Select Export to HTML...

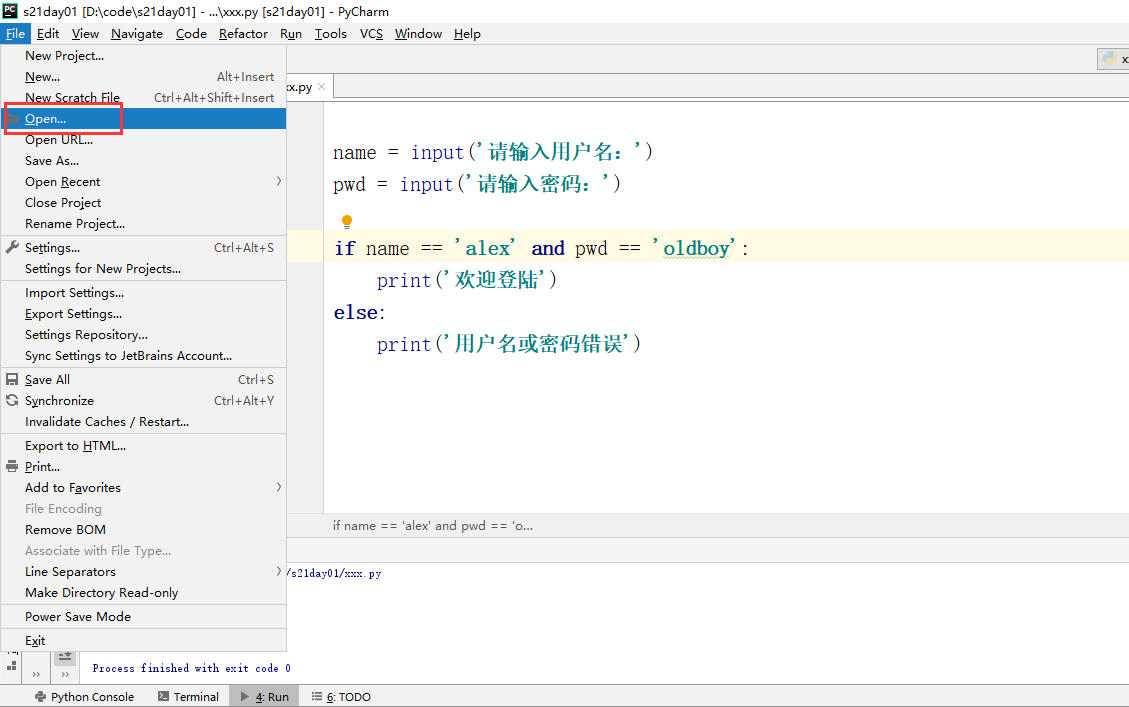pos(143,446)
